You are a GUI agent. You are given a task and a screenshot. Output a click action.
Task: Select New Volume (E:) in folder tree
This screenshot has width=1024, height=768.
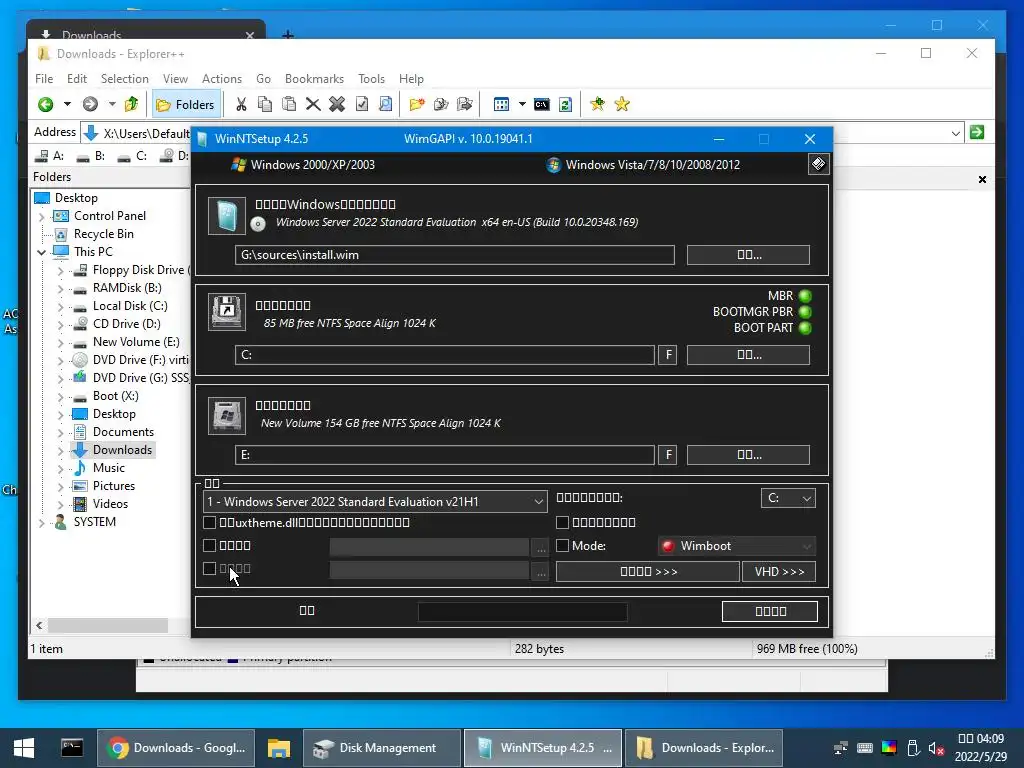click(x=136, y=342)
